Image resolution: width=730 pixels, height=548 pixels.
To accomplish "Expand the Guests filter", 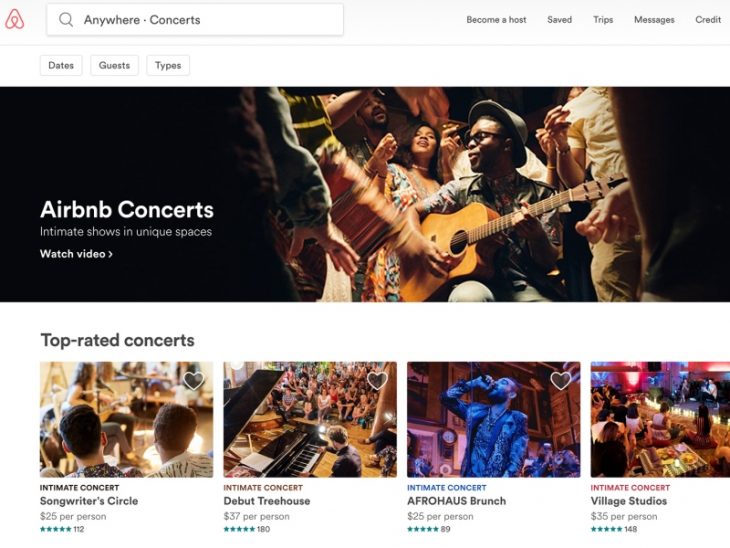I will pyautogui.click(x=114, y=65).
